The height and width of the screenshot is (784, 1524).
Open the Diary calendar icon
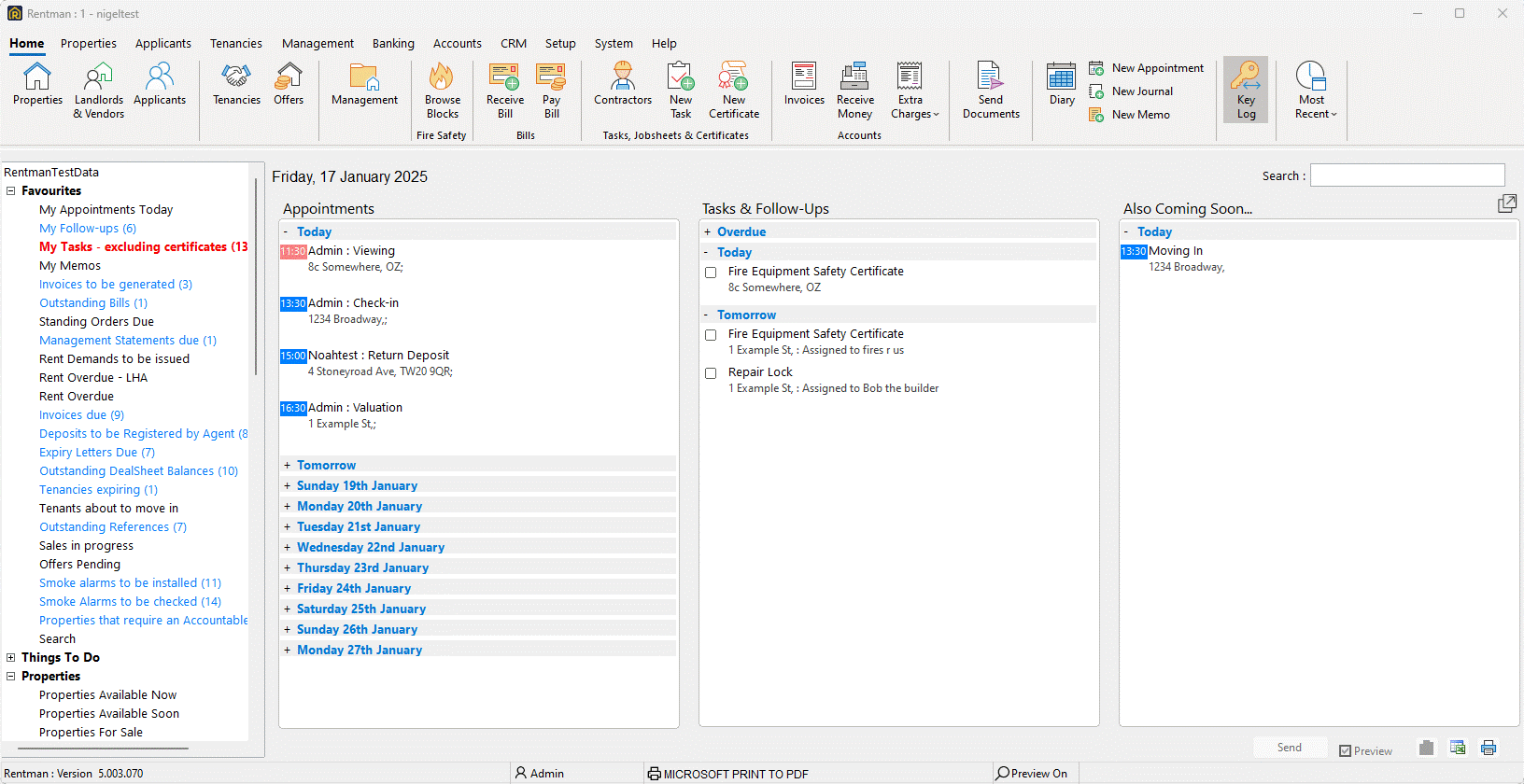(x=1062, y=85)
